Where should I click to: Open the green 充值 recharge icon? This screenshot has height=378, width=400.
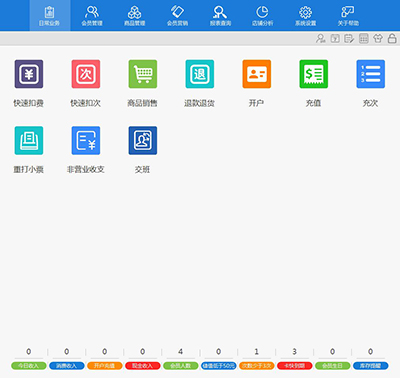(x=314, y=74)
